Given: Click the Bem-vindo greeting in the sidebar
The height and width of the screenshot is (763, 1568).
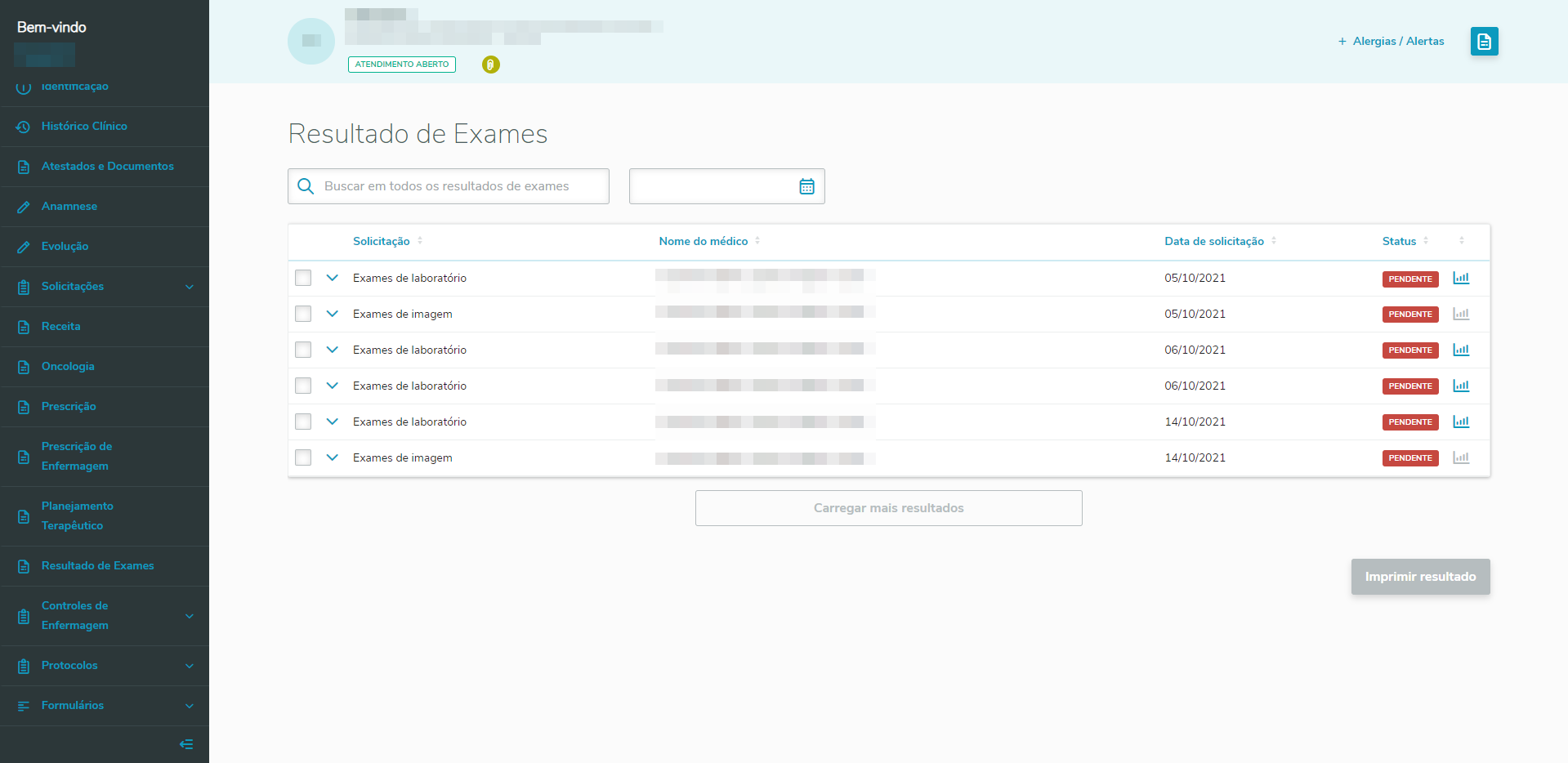Looking at the screenshot, I should click(51, 27).
